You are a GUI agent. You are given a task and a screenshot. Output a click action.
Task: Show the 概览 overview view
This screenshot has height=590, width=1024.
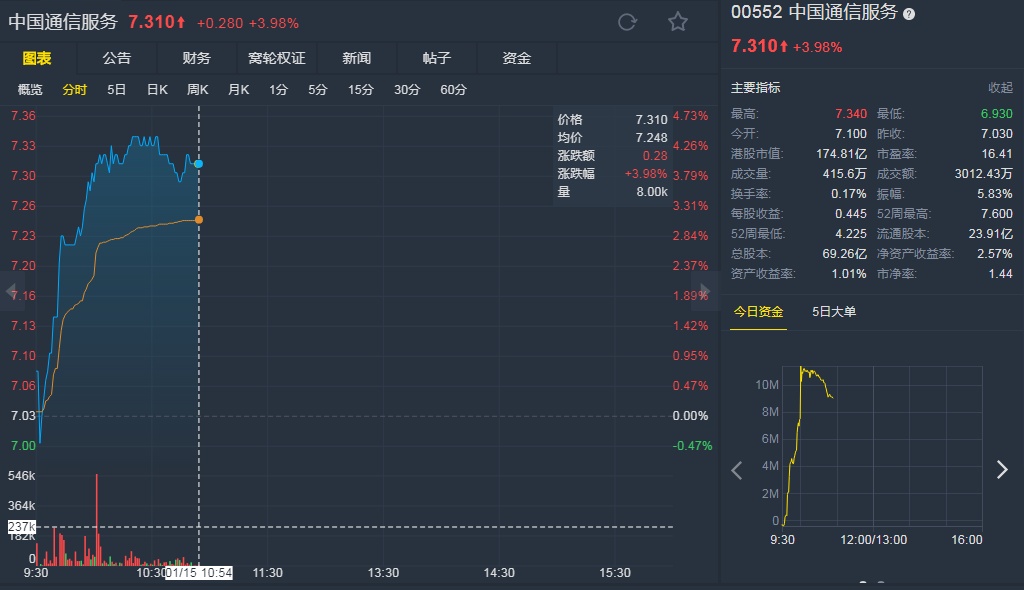[30, 90]
